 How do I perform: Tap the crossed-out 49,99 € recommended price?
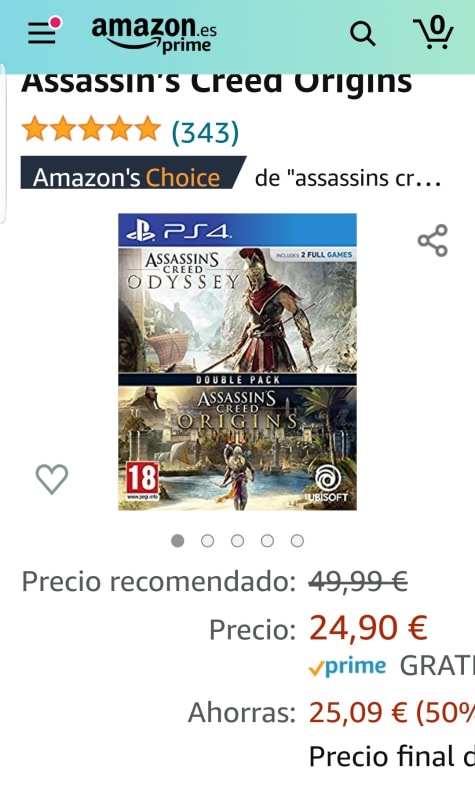[x=358, y=581]
